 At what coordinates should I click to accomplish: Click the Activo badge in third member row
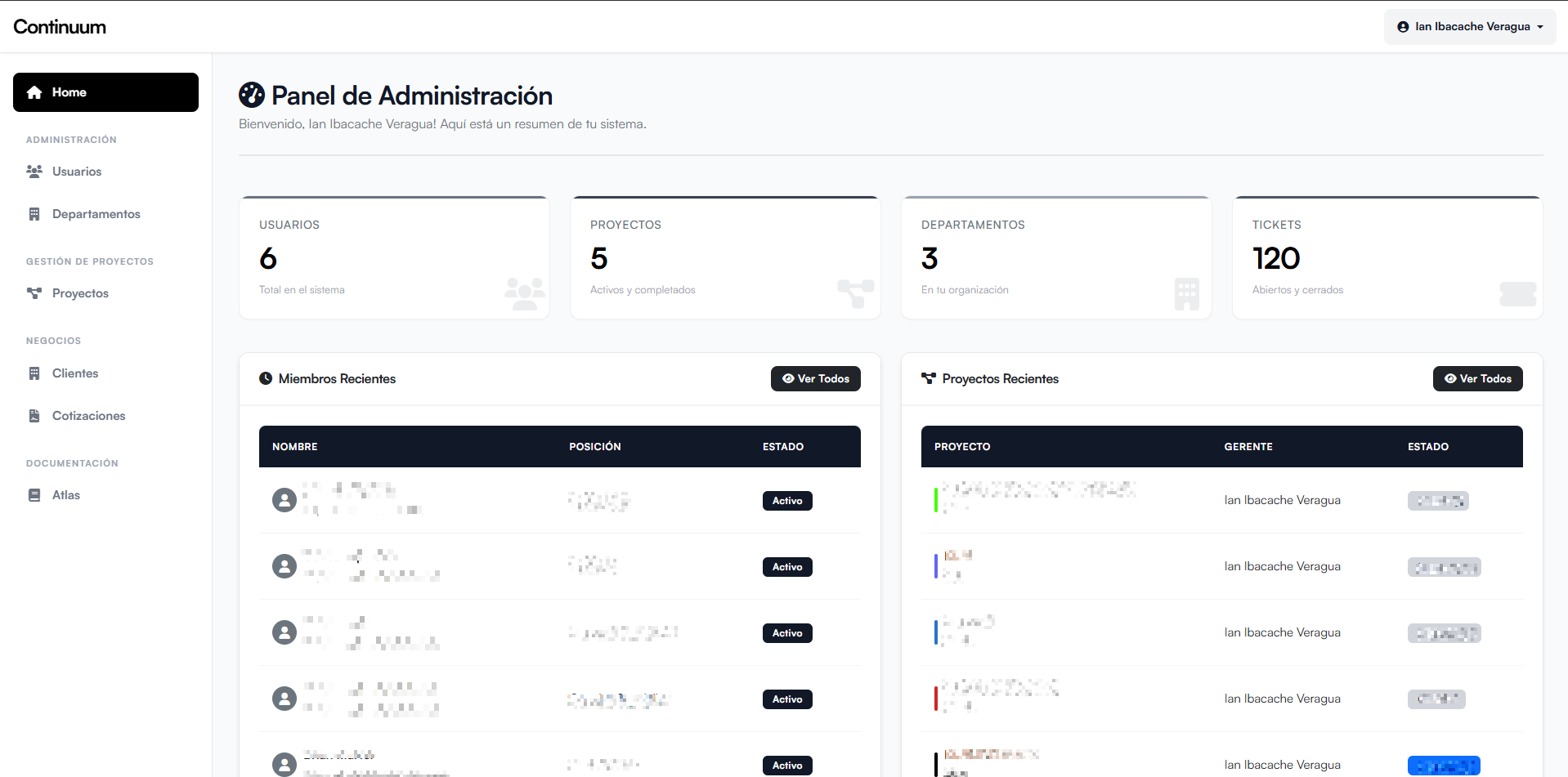pos(787,633)
